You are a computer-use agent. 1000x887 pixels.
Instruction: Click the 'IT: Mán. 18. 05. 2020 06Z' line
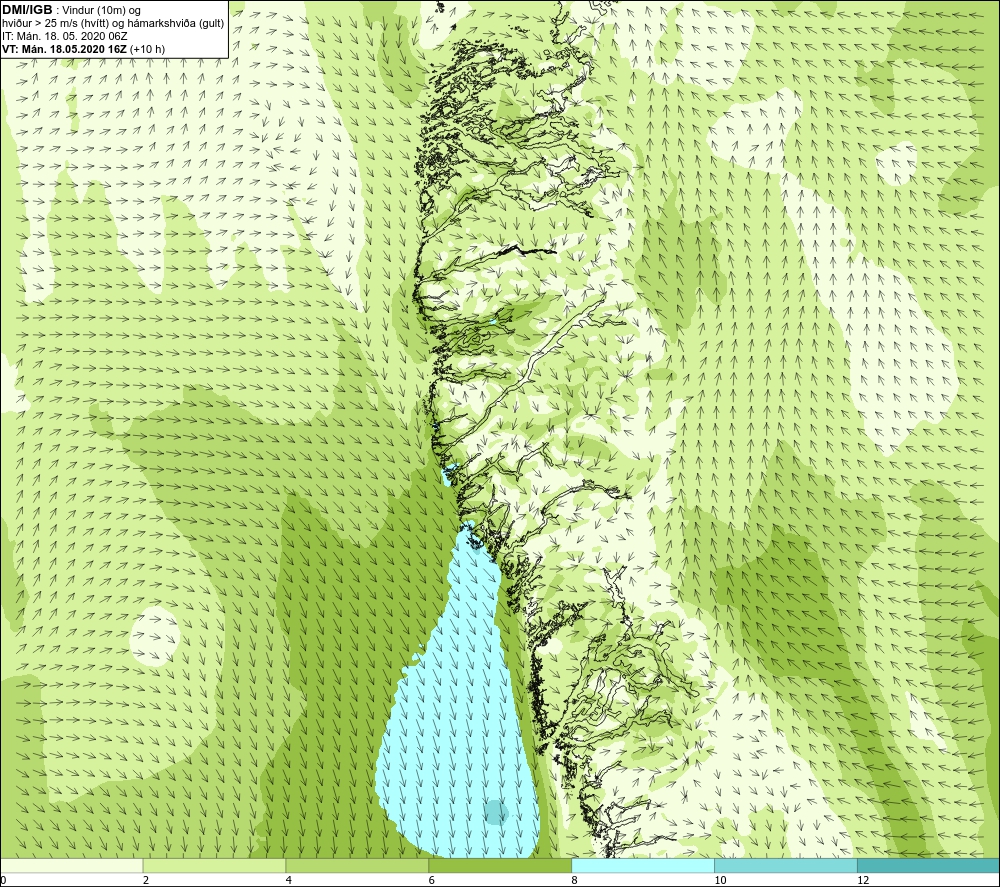(64, 36)
